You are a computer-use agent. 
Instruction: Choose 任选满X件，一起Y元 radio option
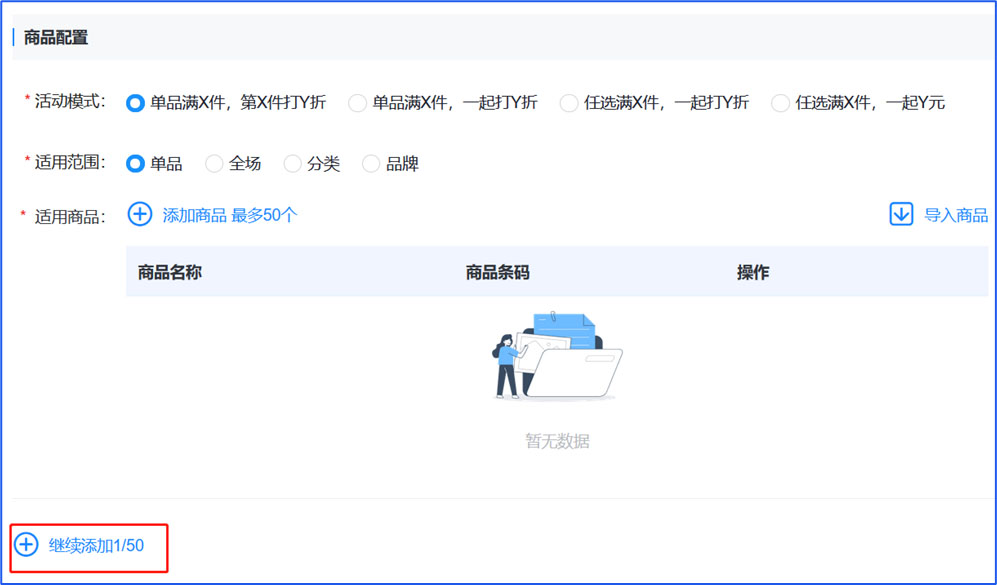click(780, 102)
